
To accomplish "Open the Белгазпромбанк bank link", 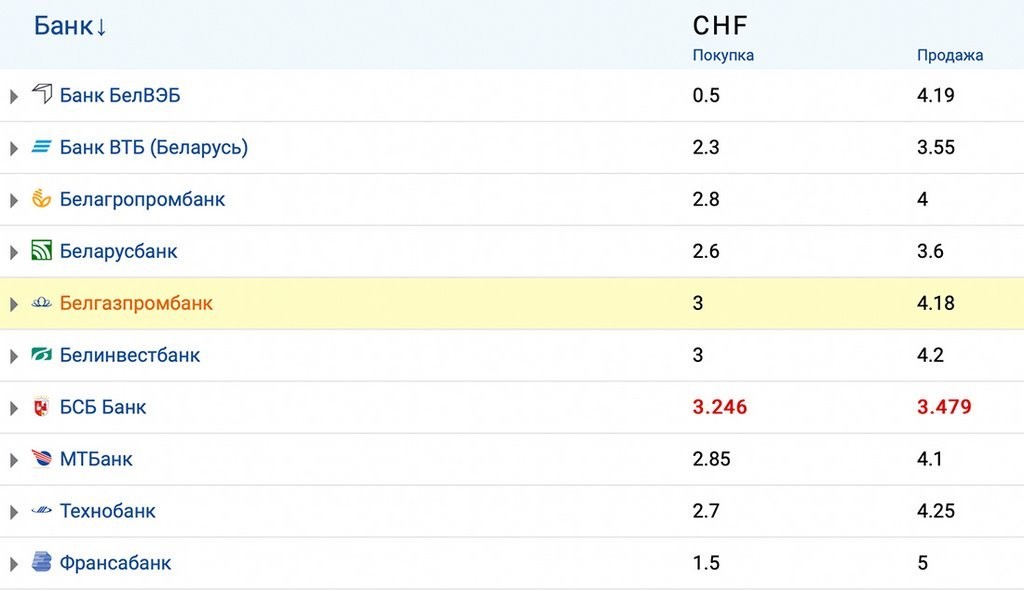I will coord(136,303).
